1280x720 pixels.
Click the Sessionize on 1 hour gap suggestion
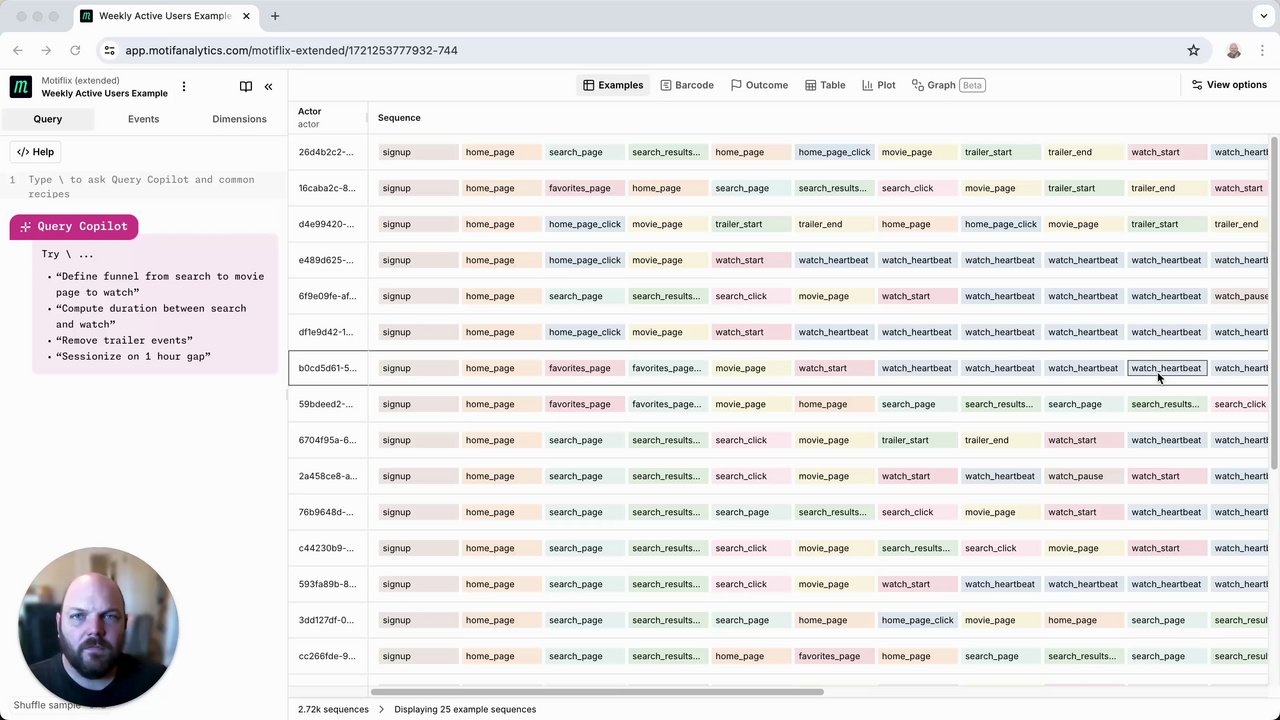(x=133, y=356)
